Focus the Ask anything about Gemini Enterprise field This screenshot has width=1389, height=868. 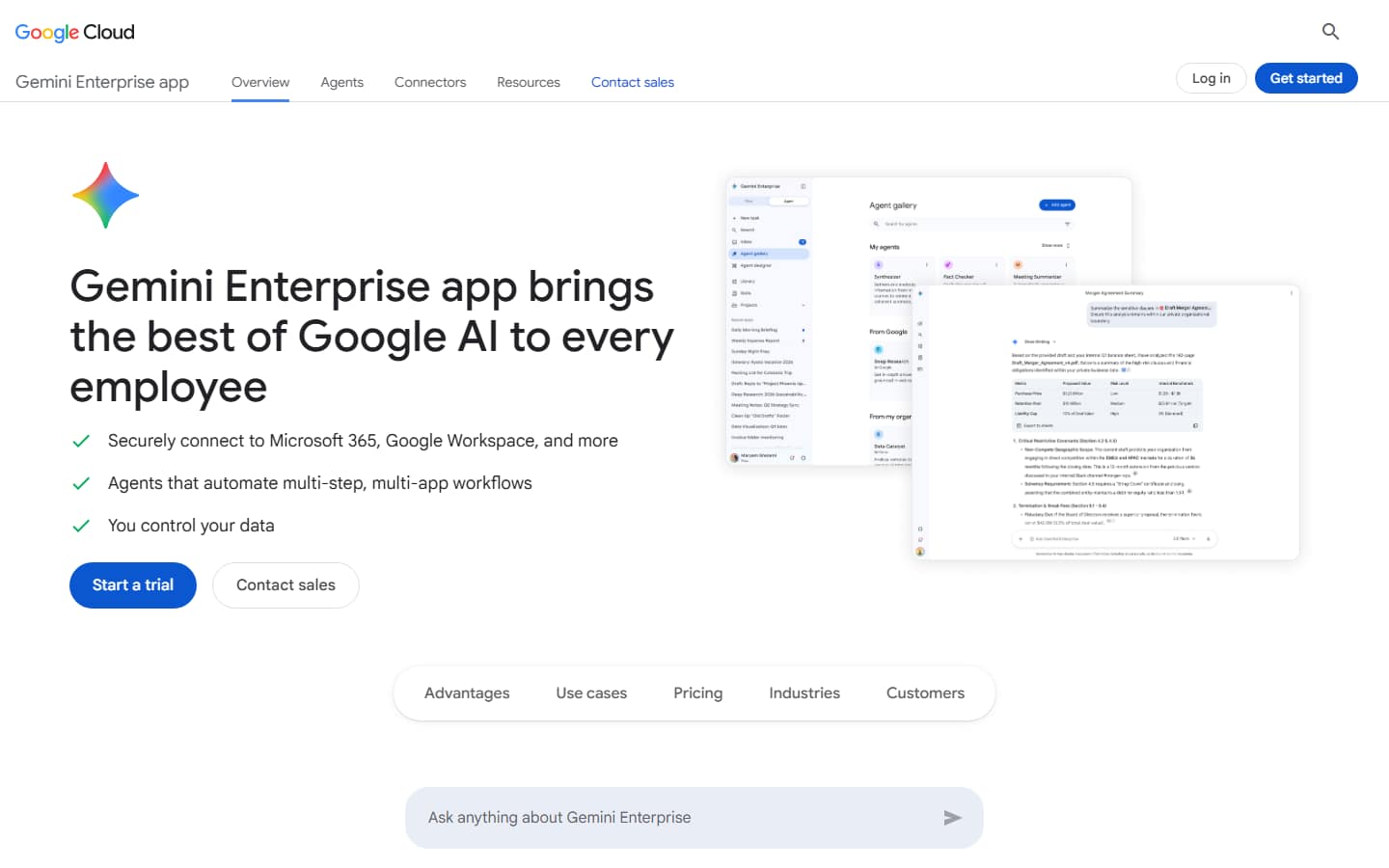tap(694, 818)
